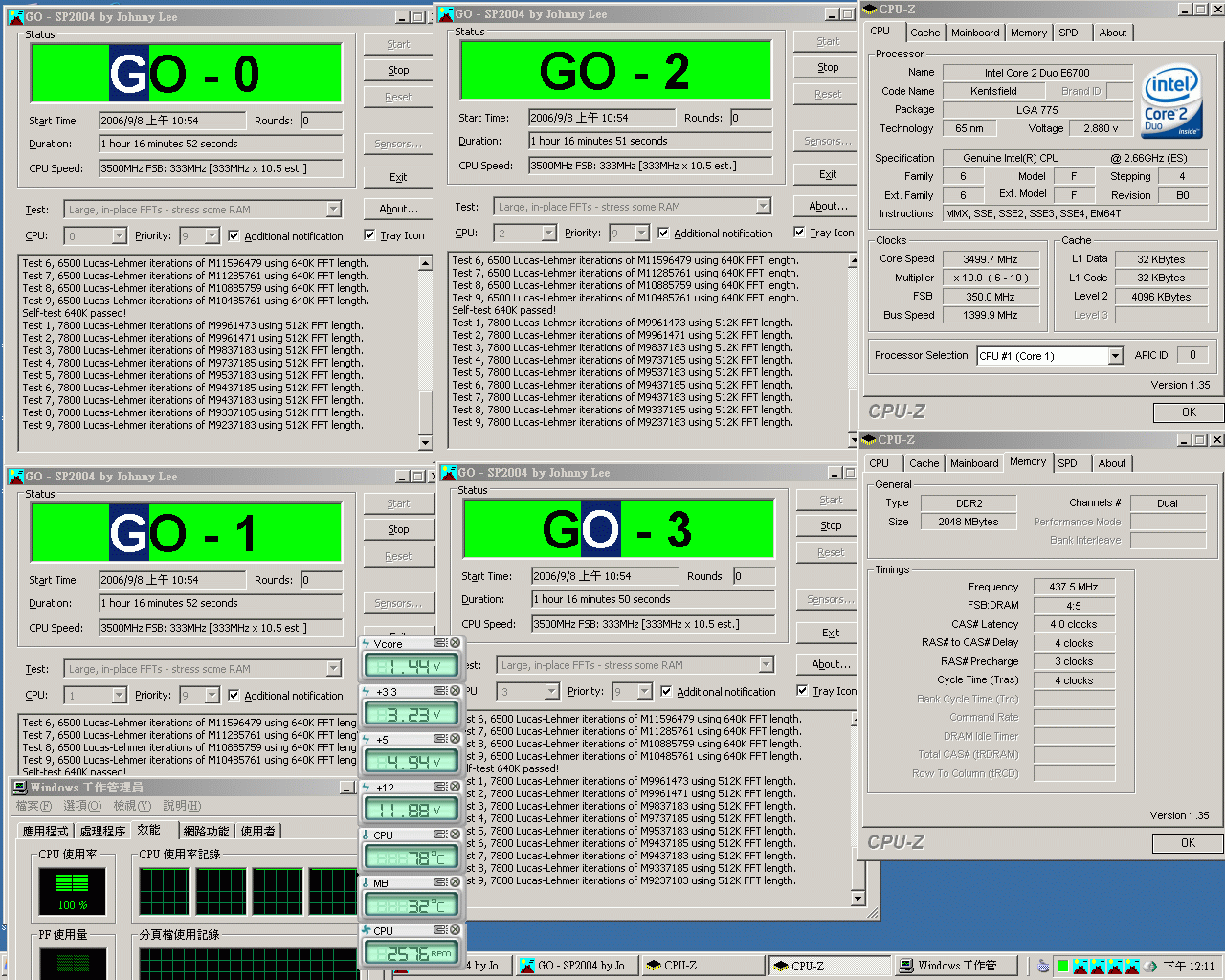Switch to SPD tab in bottom CPU-Z window
The height and width of the screenshot is (980, 1225).
pyautogui.click(x=1068, y=463)
